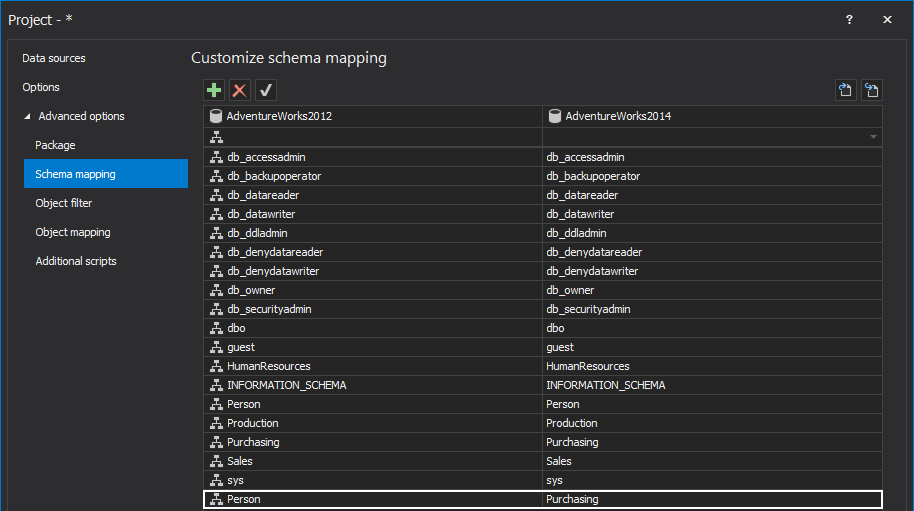
Task: Click the schema icon in the empty filter row
Action: tap(216, 137)
